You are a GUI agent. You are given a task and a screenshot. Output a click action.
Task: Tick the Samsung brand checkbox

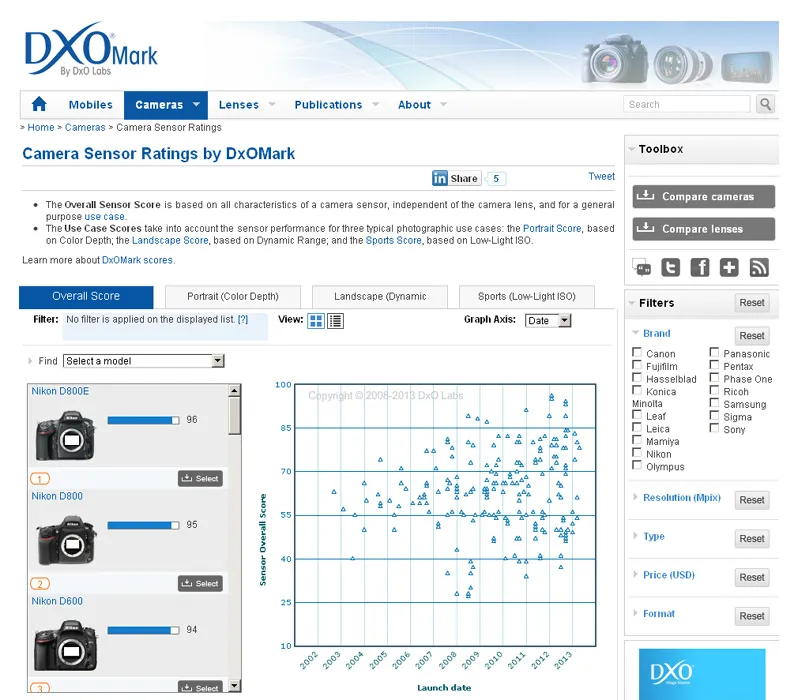tap(714, 403)
